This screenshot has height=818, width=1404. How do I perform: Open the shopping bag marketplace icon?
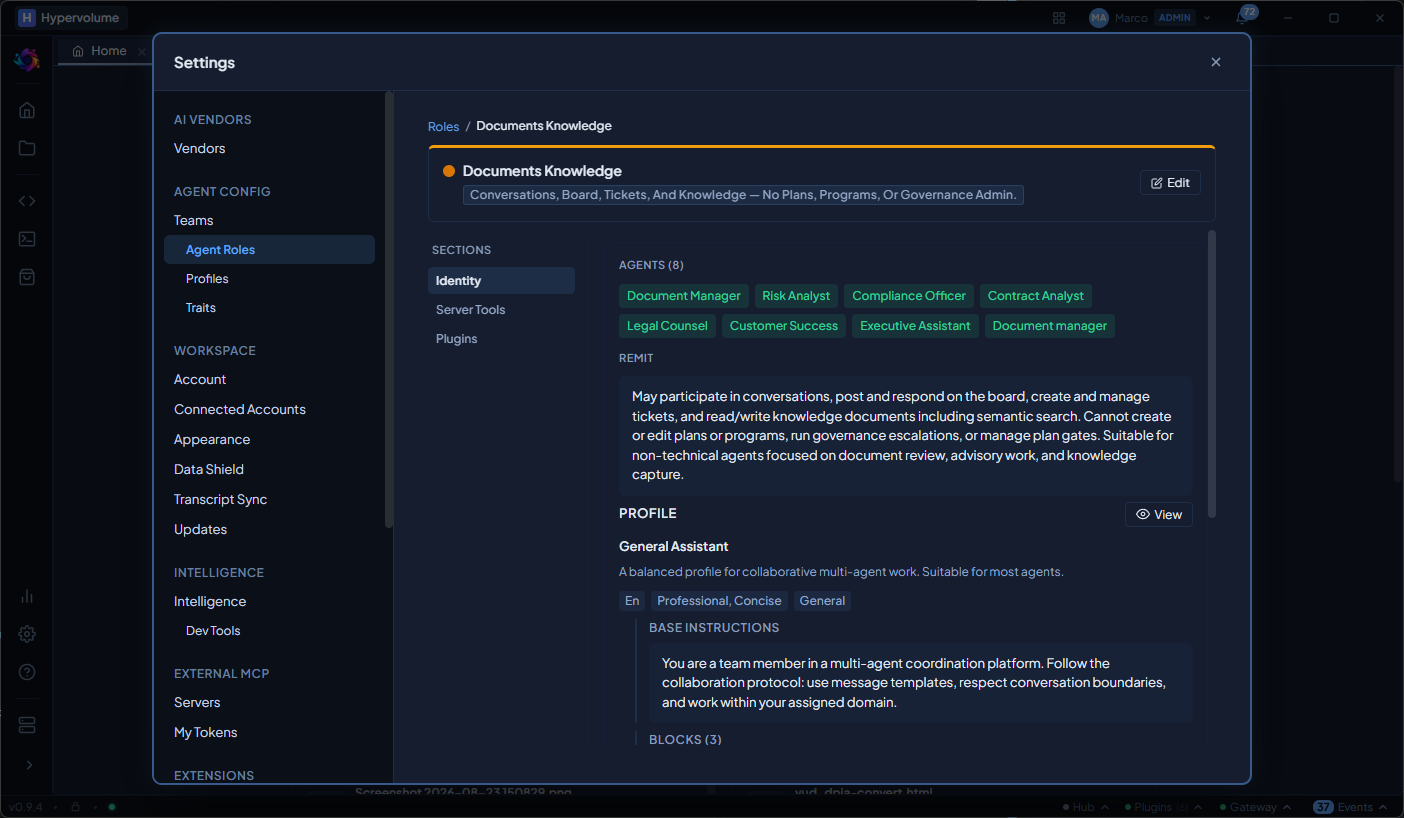(x=27, y=277)
